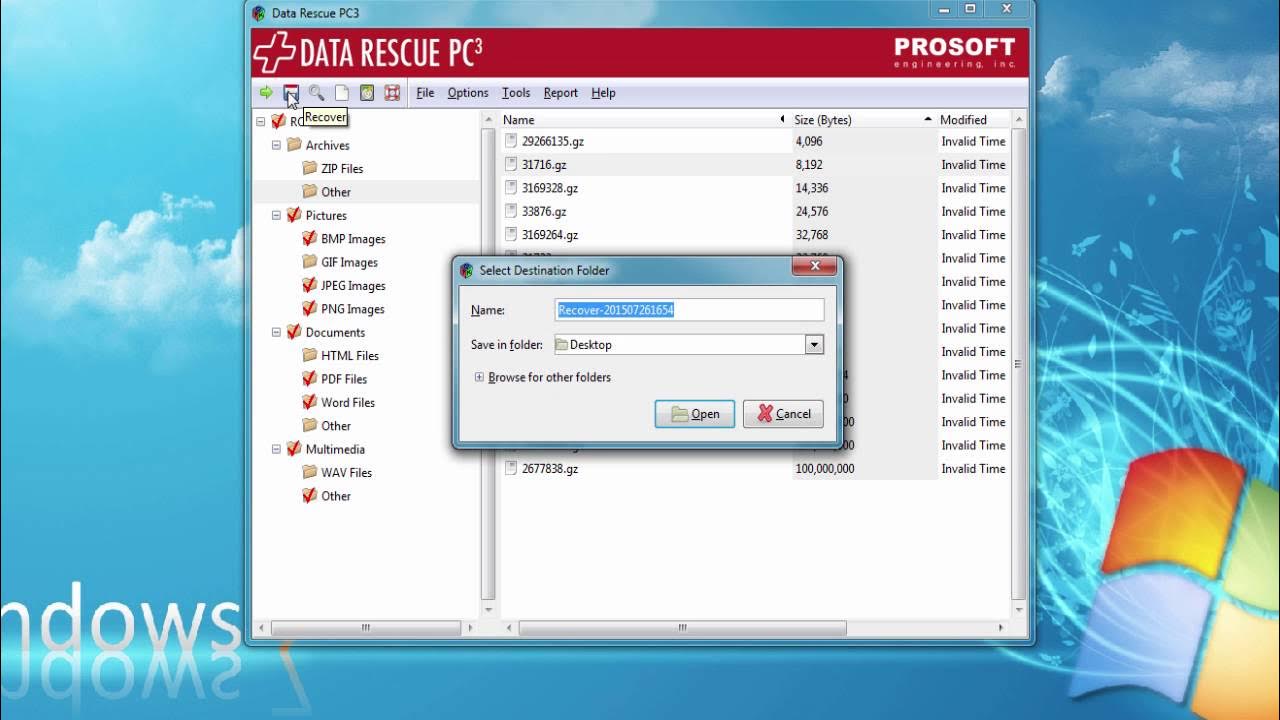Click the file icon beside 3169264.gz
This screenshot has width=1280, height=720.
pyautogui.click(x=511, y=235)
